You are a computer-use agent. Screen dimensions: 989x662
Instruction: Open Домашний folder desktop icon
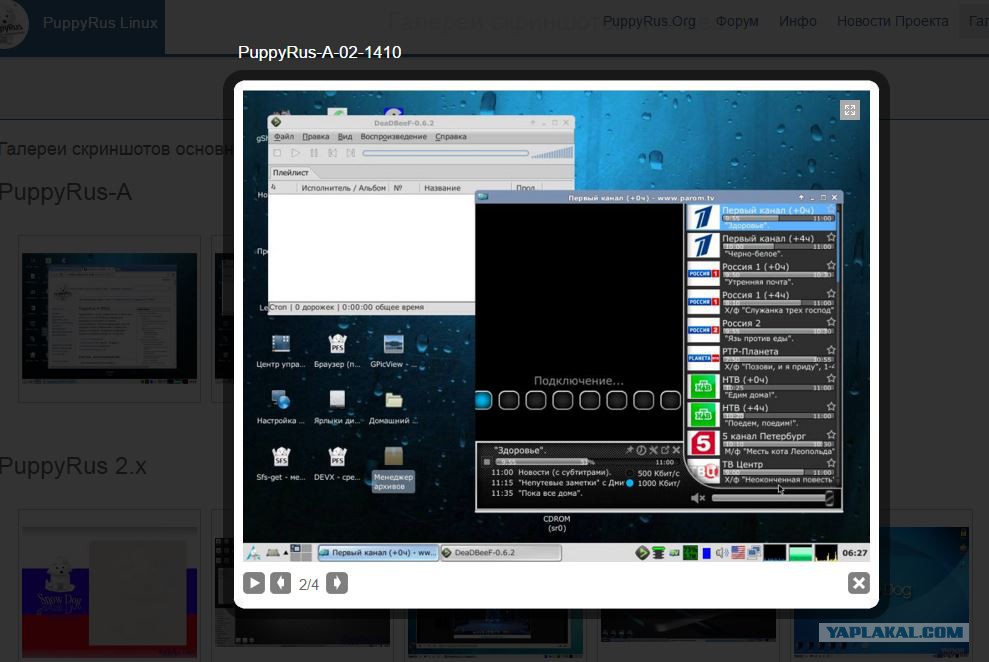click(x=393, y=408)
